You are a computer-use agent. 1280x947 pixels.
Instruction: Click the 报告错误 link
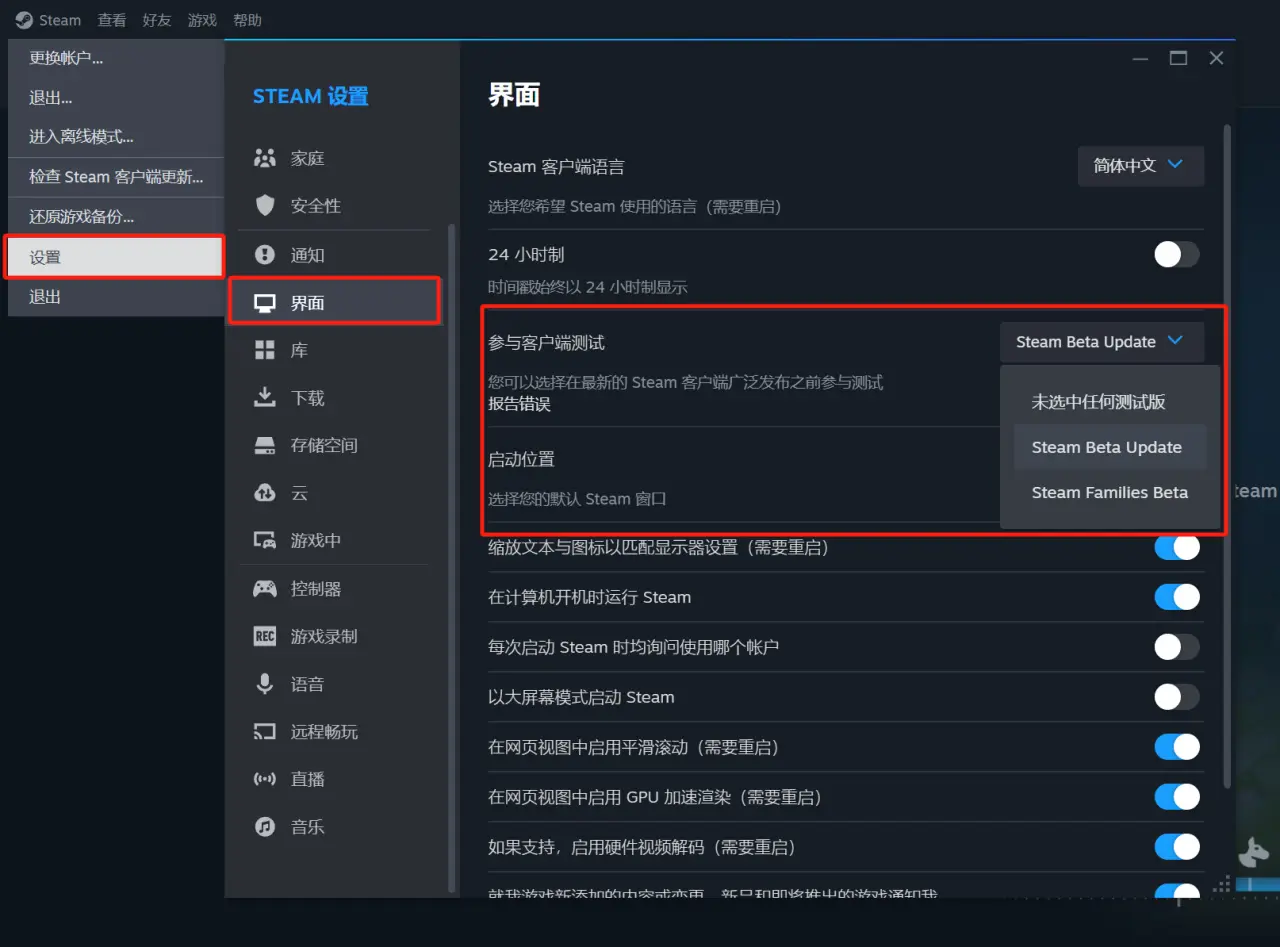point(519,404)
